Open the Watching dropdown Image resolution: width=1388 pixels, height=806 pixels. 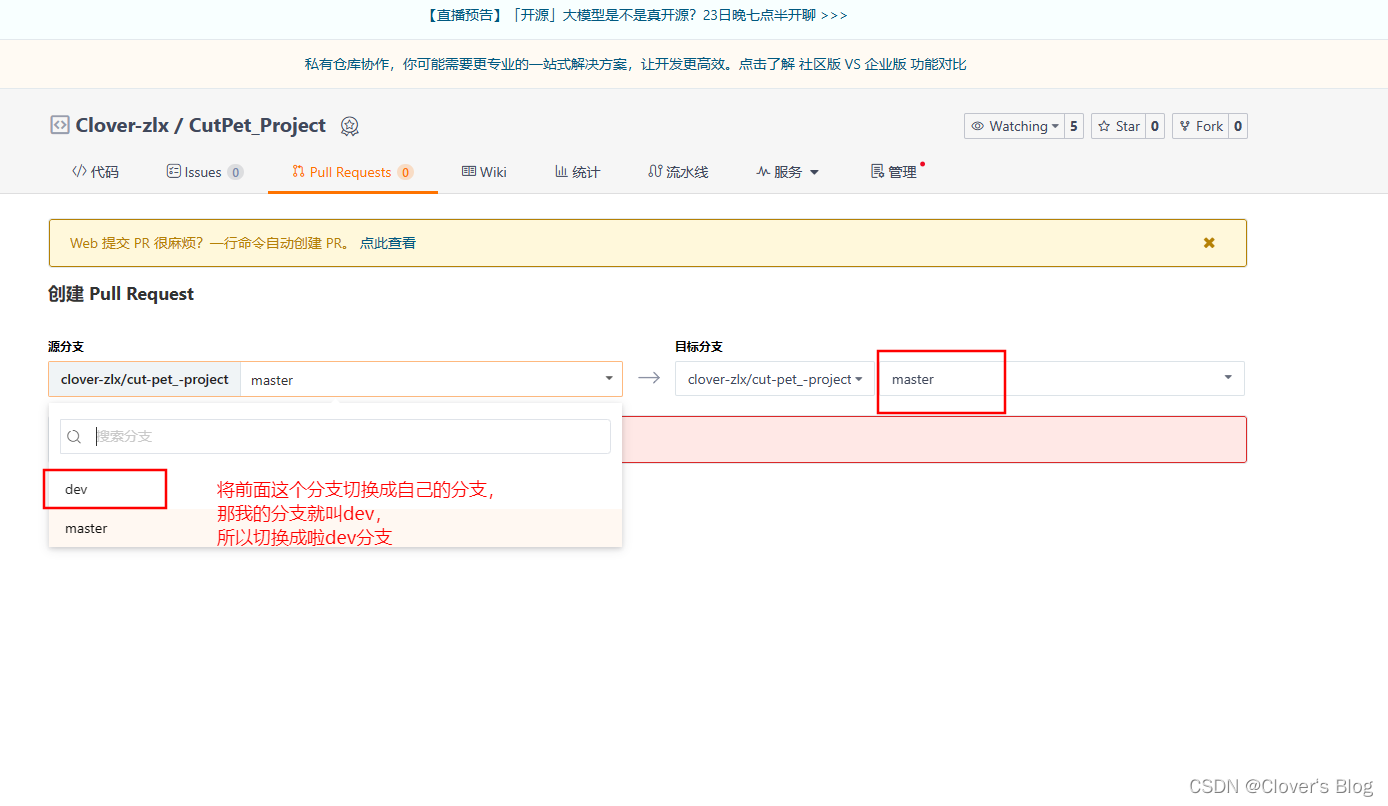(1014, 126)
